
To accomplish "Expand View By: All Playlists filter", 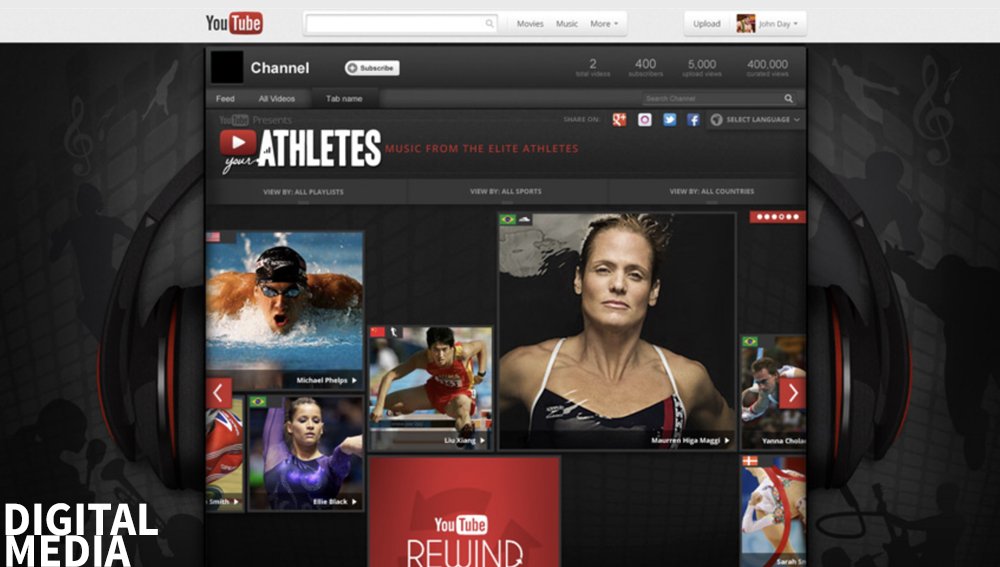I will [x=304, y=192].
